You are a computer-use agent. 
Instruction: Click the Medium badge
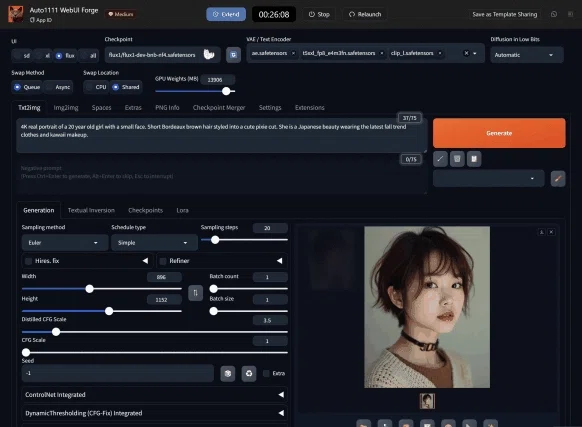[121, 14]
